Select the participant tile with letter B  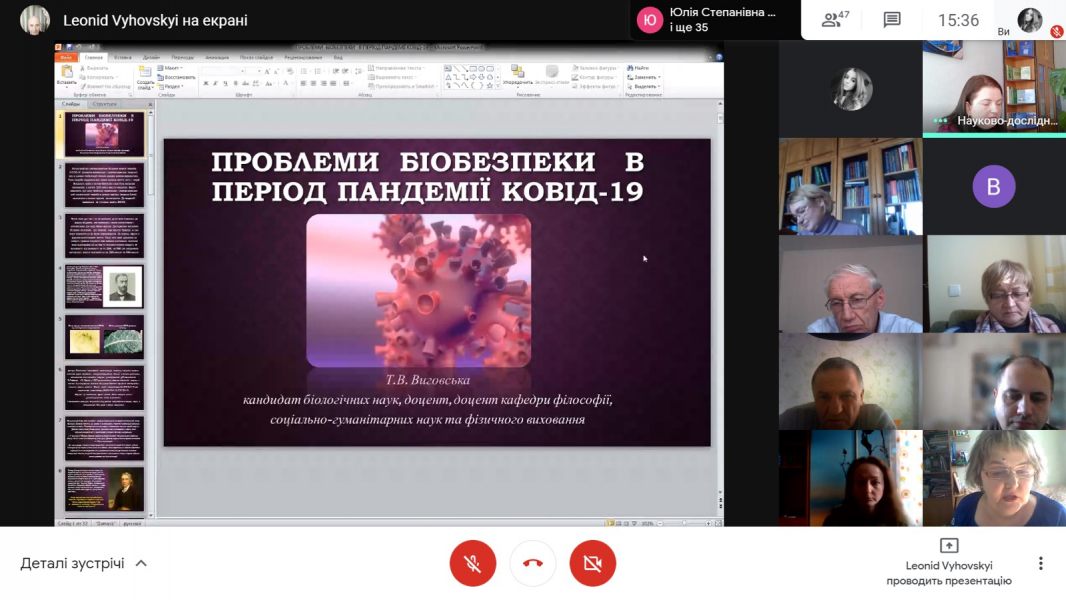pos(993,187)
